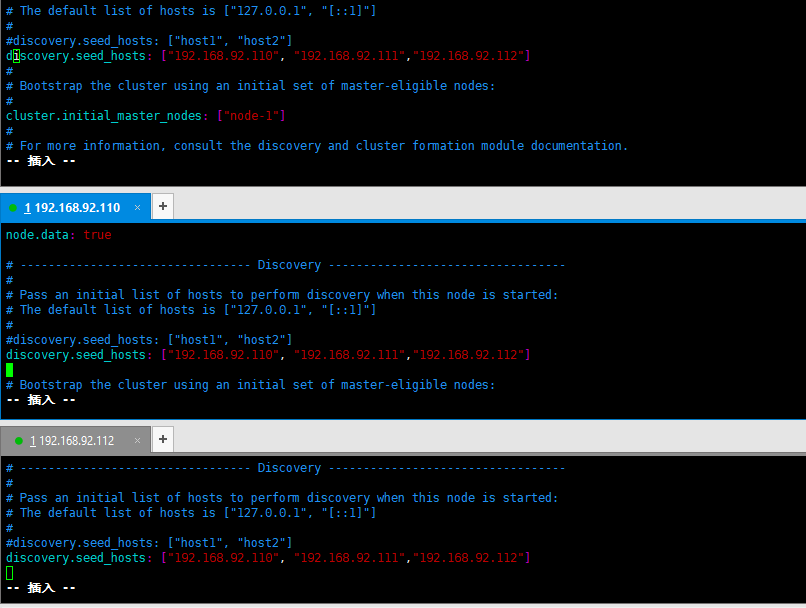Click commented #discovery.seed_hosts line in middle pane
806x608 pixels.
tap(149, 340)
